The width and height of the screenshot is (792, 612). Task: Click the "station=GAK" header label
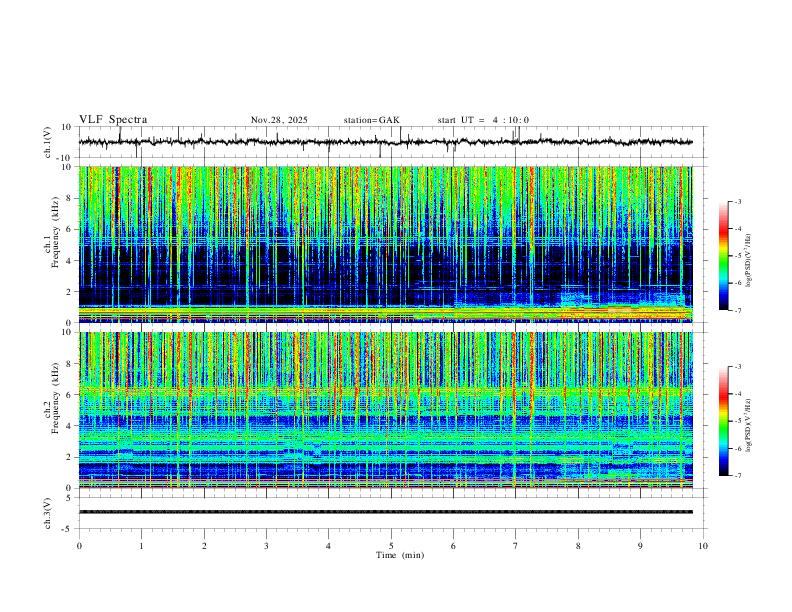pos(371,120)
